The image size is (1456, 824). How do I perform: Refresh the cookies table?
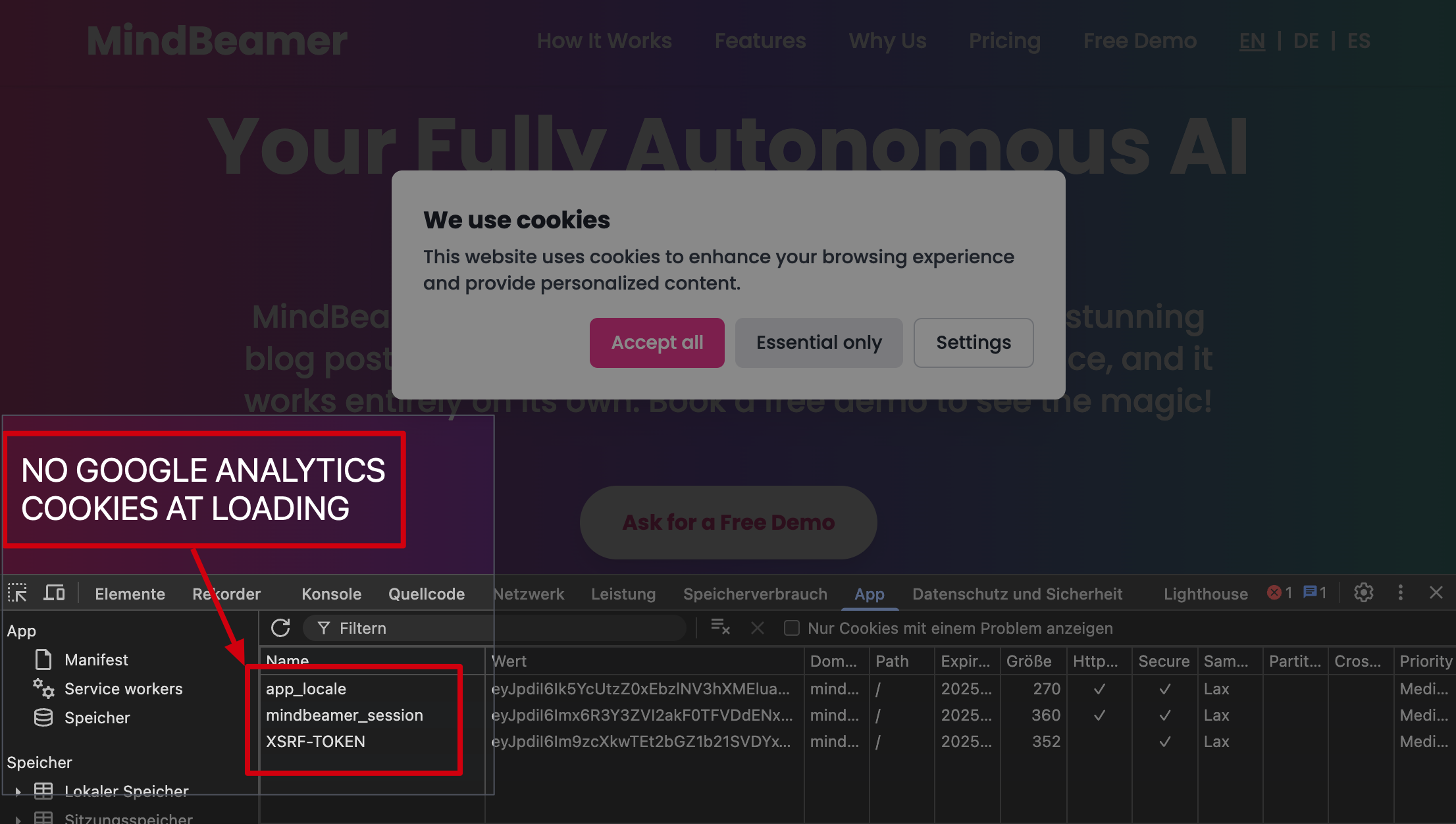coord(280,628)
